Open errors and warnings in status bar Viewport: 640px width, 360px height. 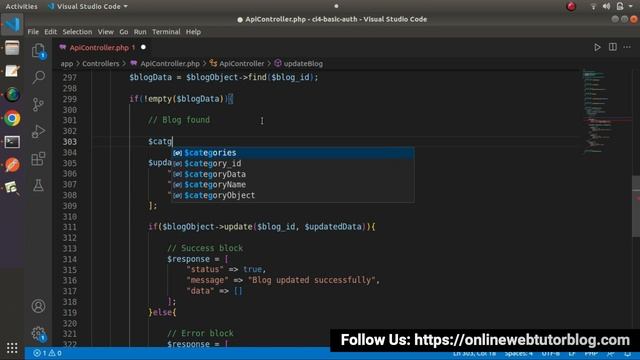[48, 353]
